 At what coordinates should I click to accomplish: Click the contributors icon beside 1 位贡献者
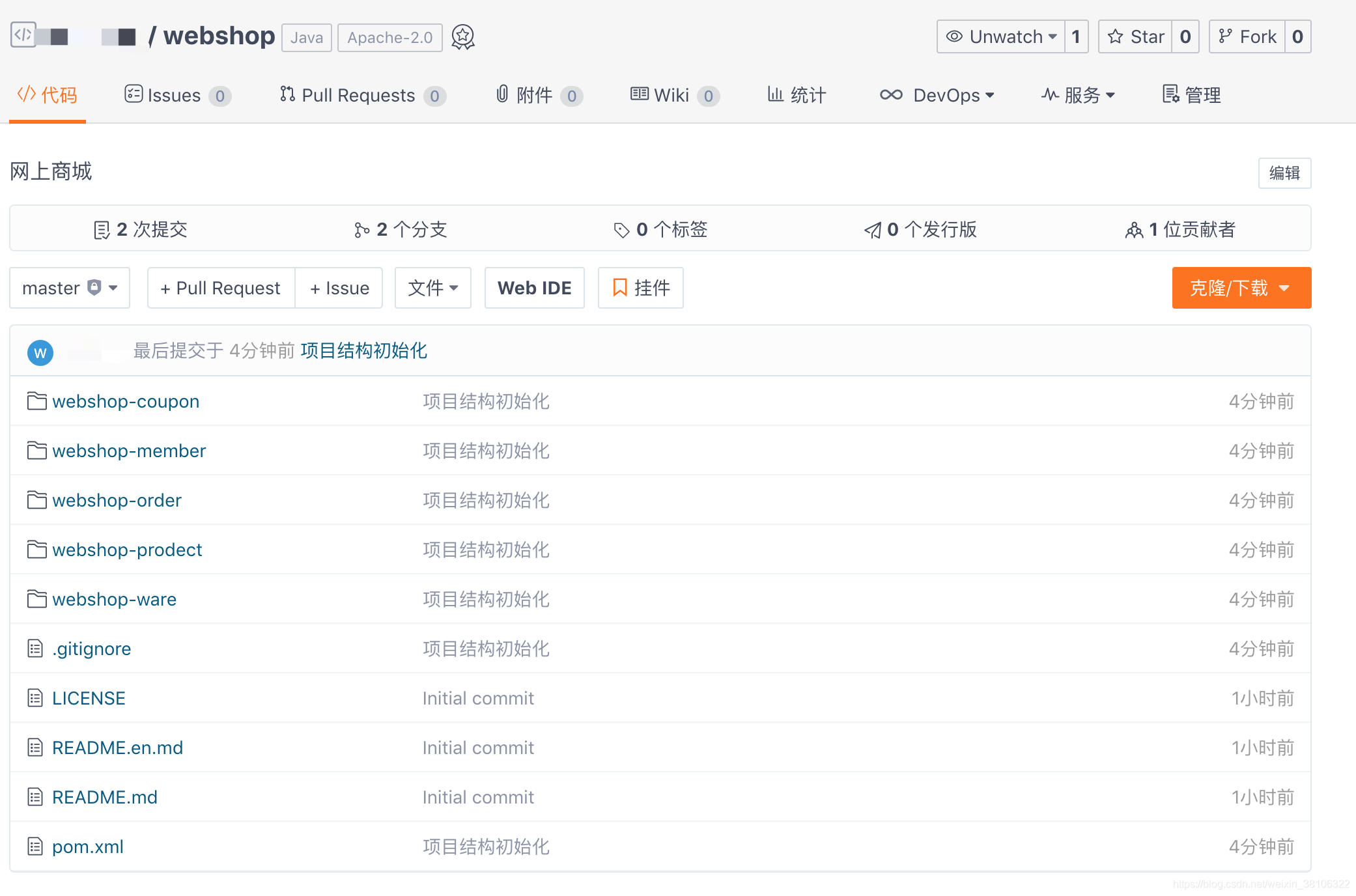coord(1133,230)
